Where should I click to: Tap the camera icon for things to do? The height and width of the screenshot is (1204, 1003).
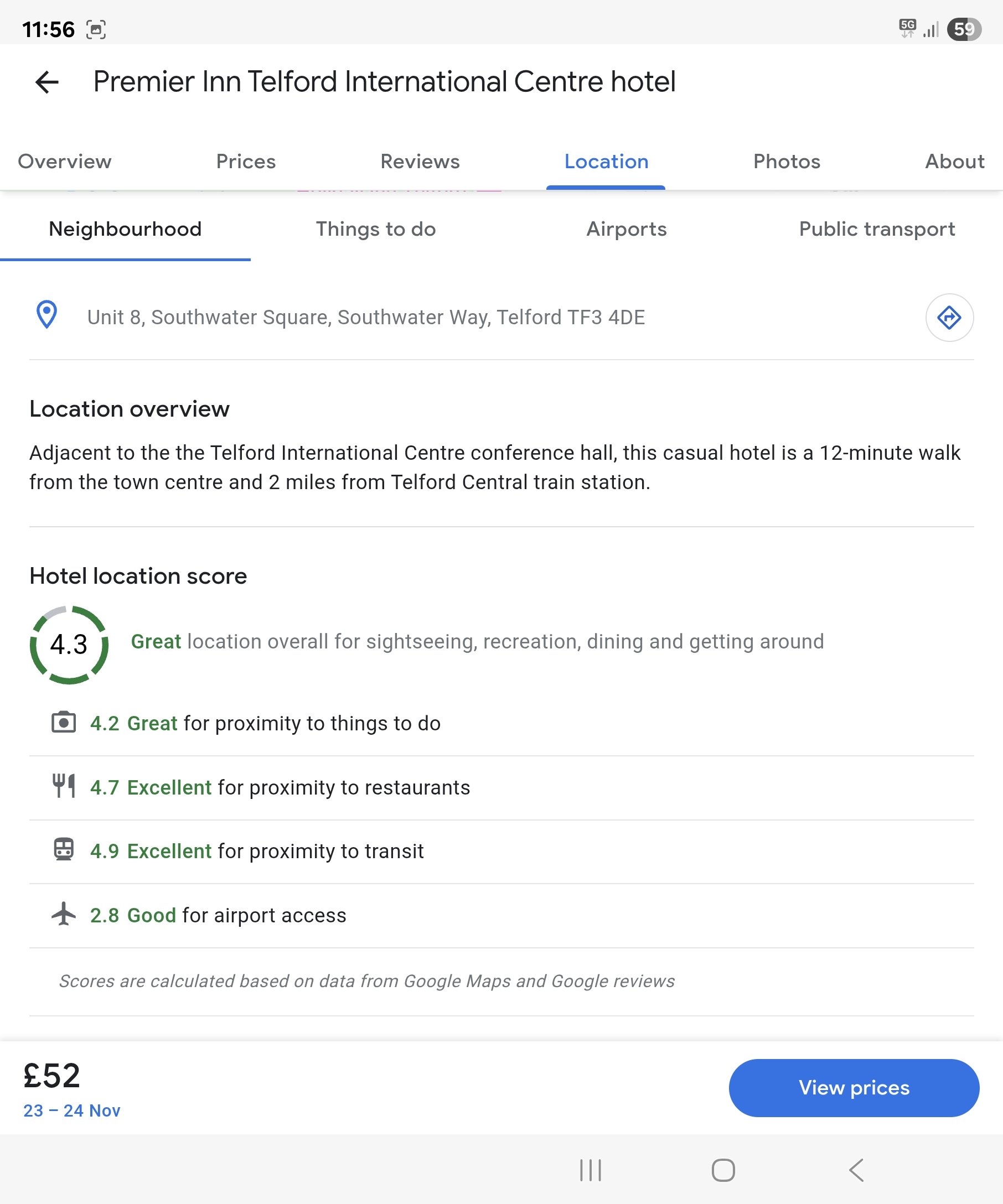click(x=64, y=723)
